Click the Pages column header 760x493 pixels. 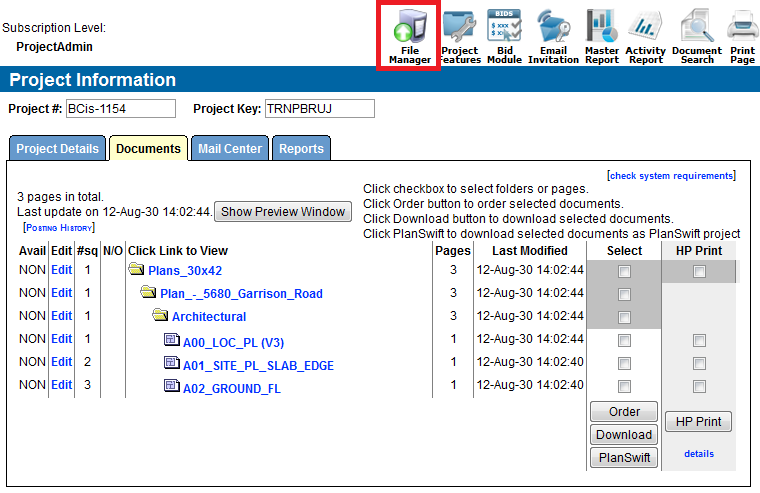(453, 251)
